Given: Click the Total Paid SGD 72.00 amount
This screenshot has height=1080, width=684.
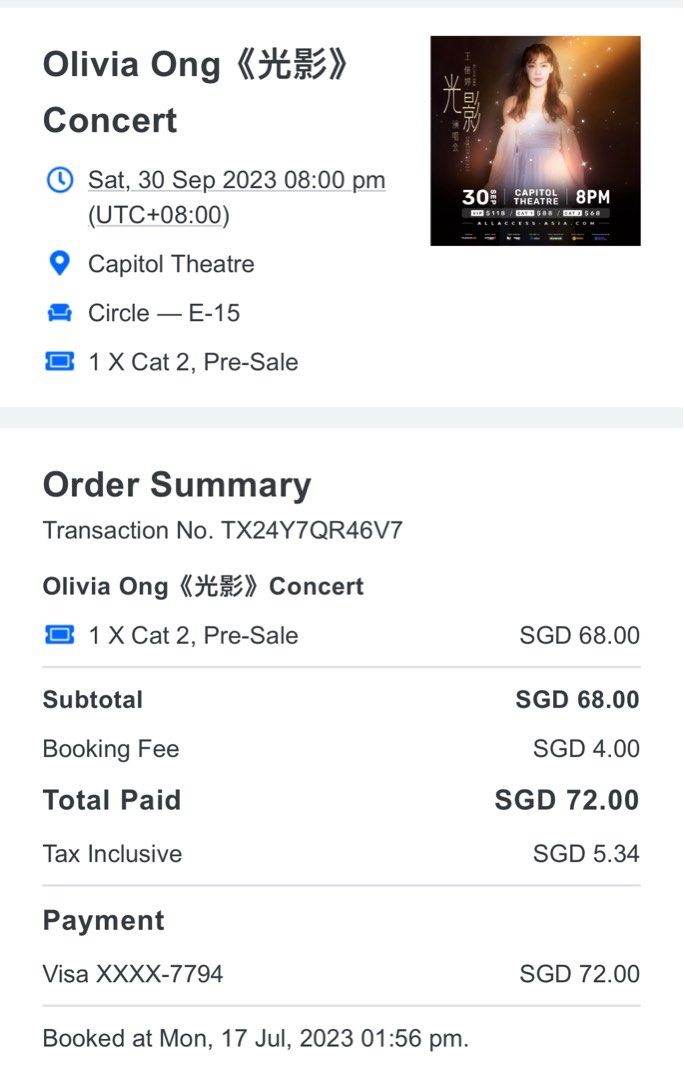Looking at the screenshot, I should (567, 800).
